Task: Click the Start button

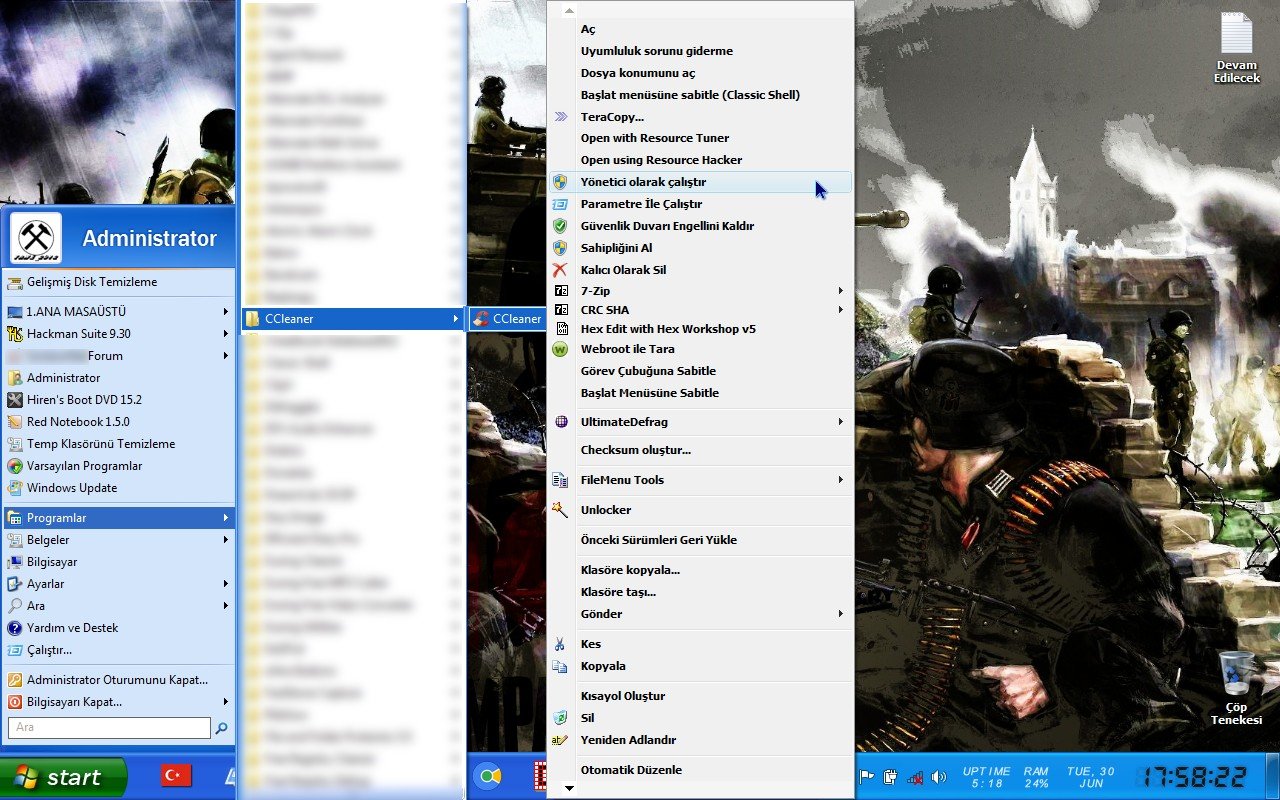Action: click(64, 777)
